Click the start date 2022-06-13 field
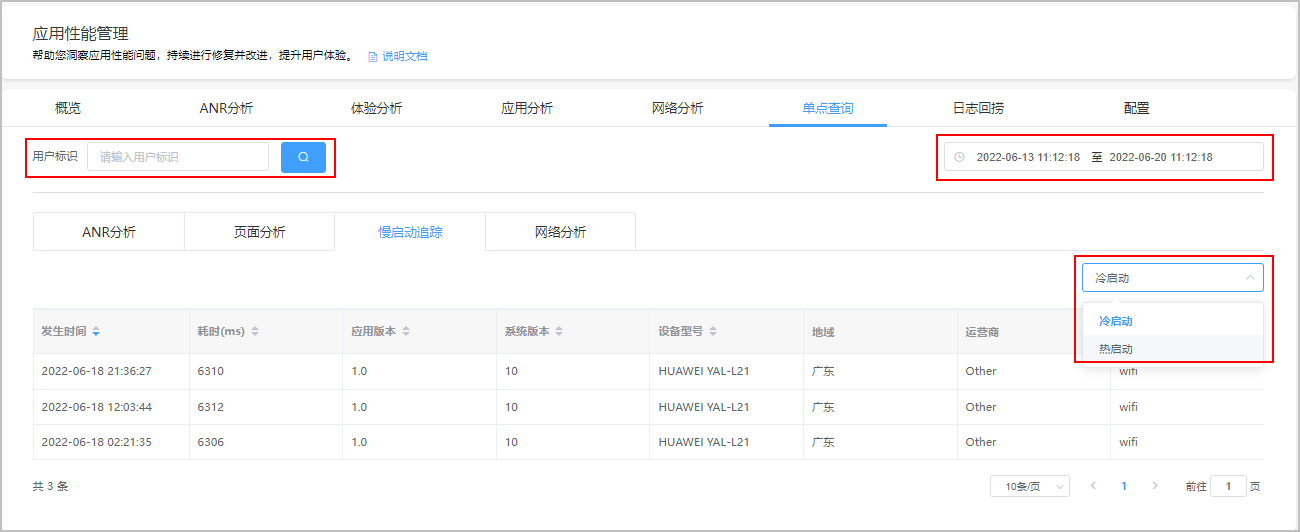 point(1028,157)
